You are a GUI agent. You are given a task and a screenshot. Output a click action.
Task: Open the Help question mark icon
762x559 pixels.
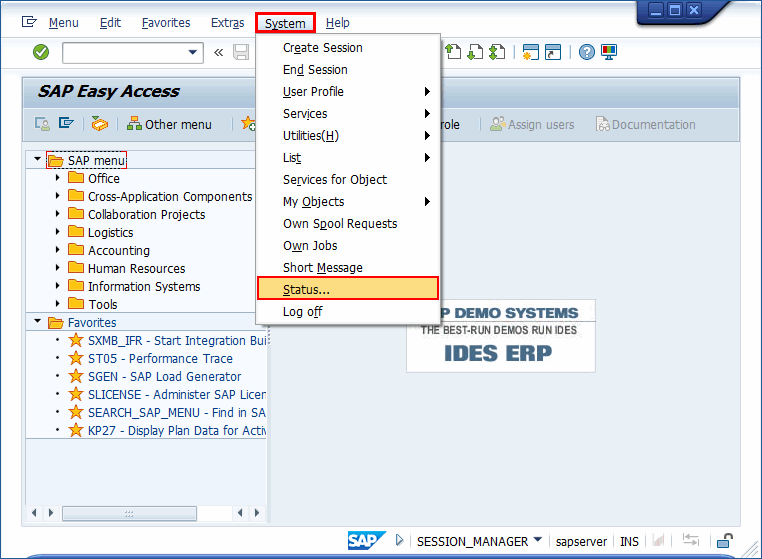(587, 52)
